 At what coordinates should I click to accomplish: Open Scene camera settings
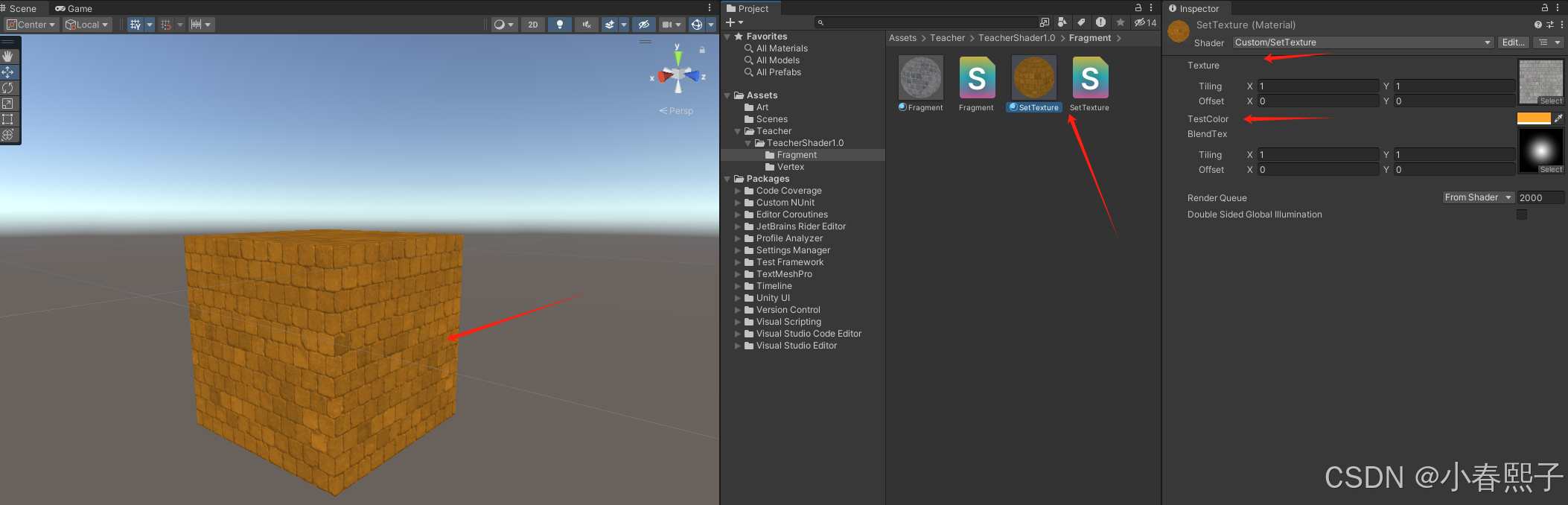(672, 25)
